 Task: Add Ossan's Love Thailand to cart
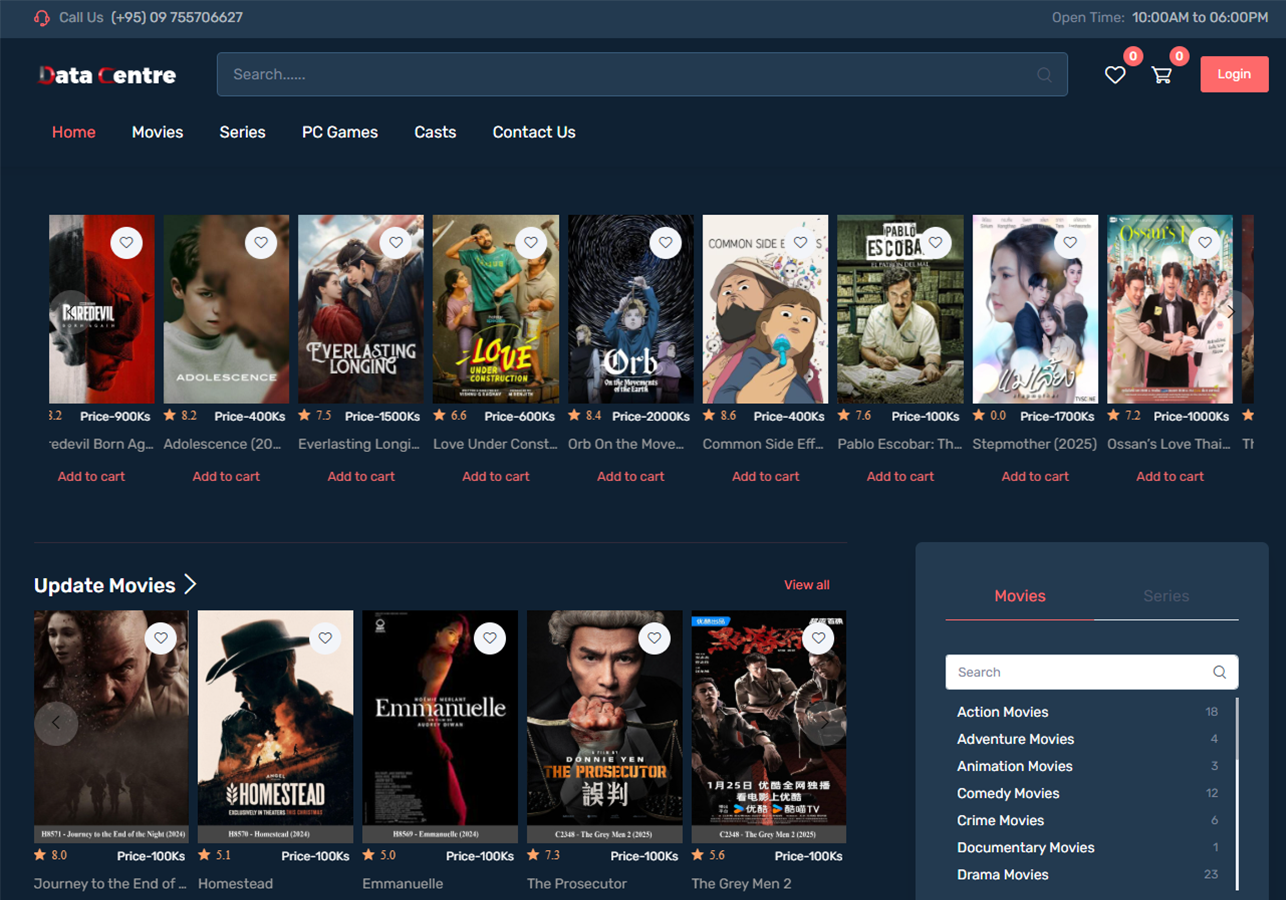click(1170, 476)
